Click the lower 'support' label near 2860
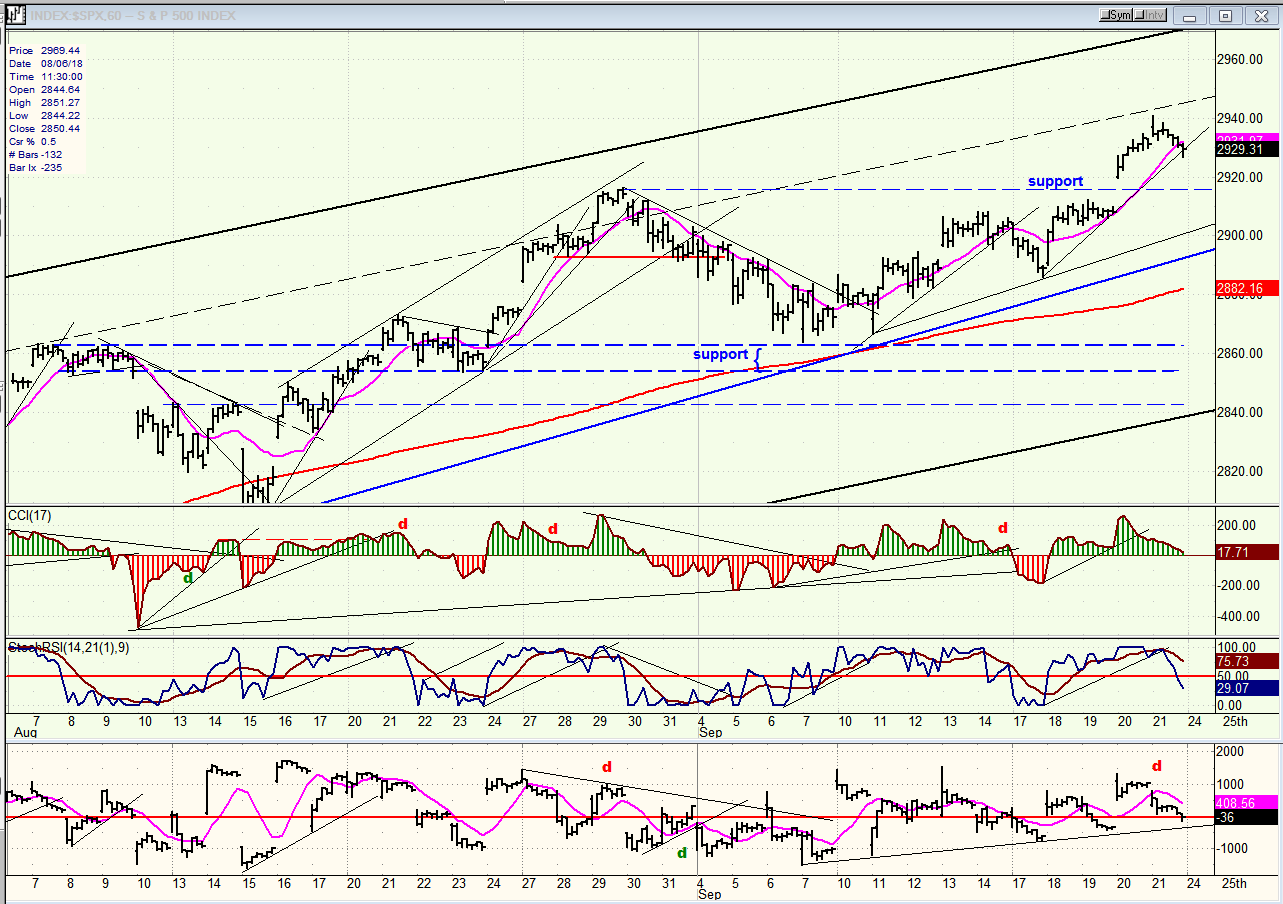This screenshot has width=1283, height=904. pos(720,354)
